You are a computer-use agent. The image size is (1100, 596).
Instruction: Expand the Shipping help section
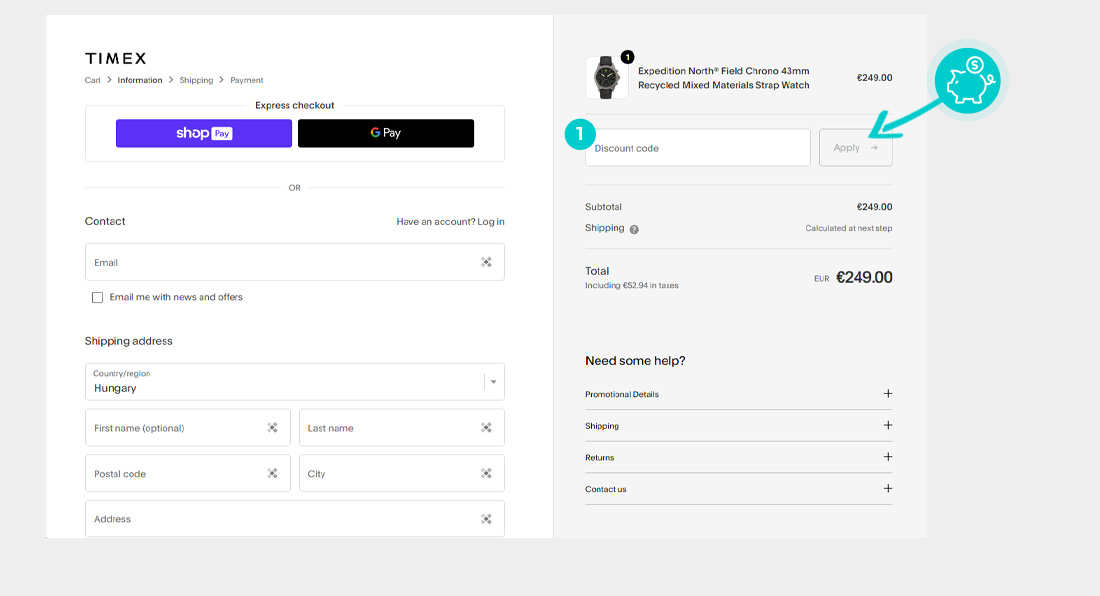point(887,426)
